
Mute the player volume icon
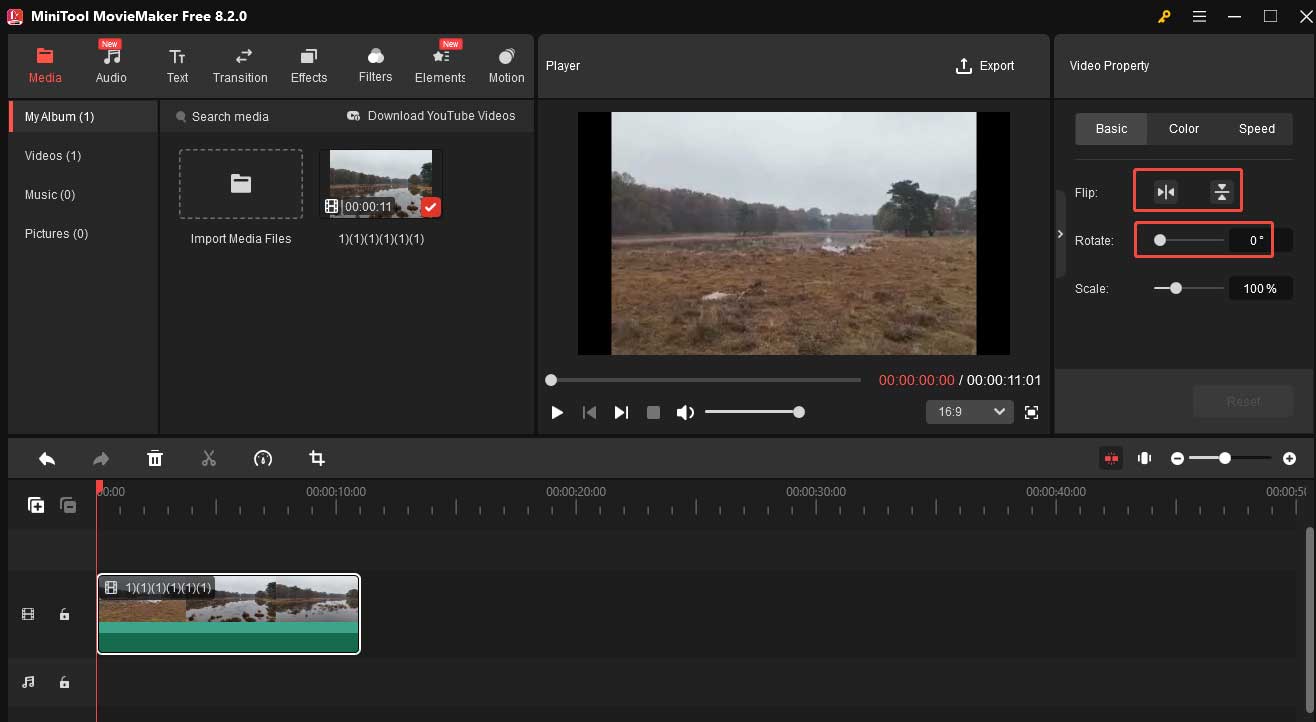click(685, 412)
